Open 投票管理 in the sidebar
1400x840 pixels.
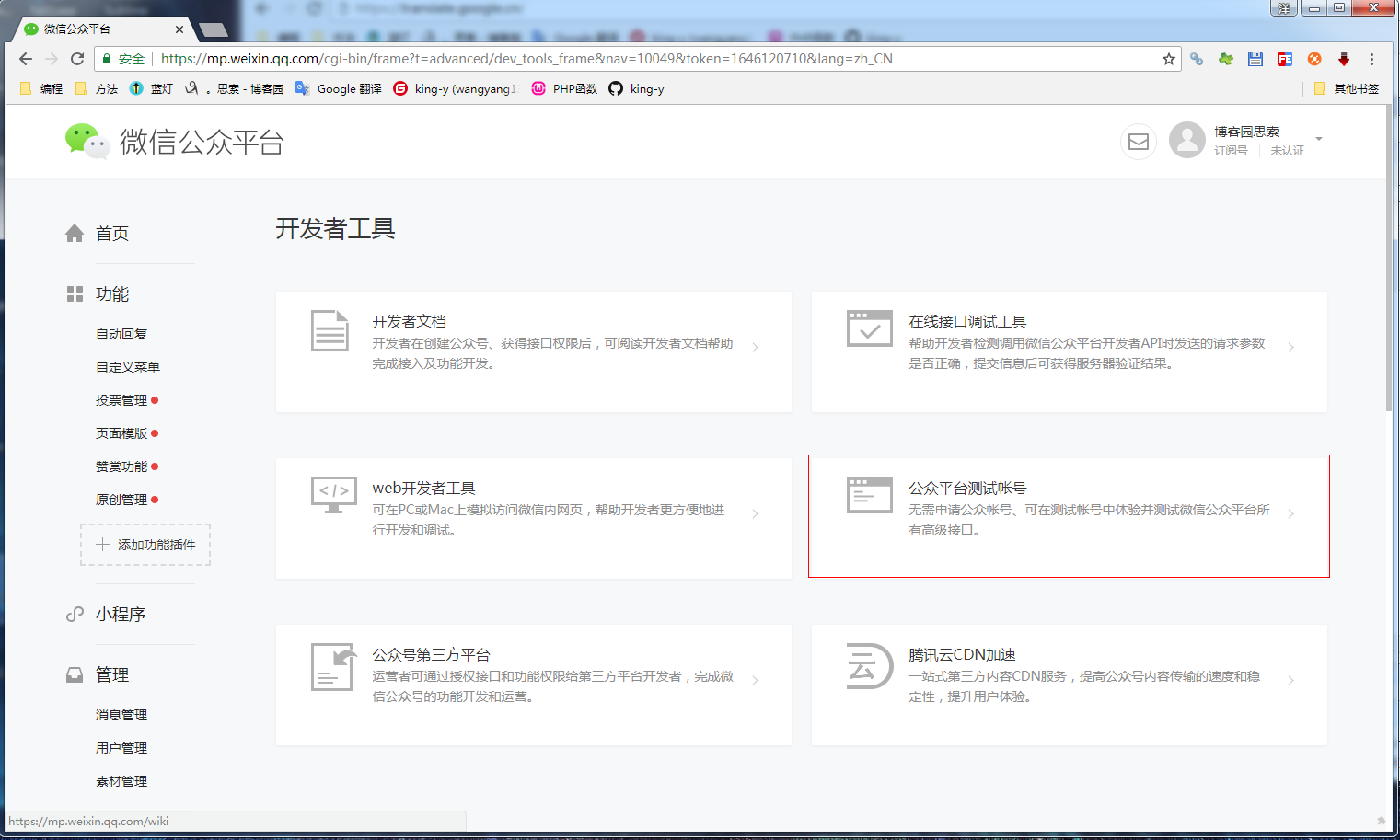[121, 400]
